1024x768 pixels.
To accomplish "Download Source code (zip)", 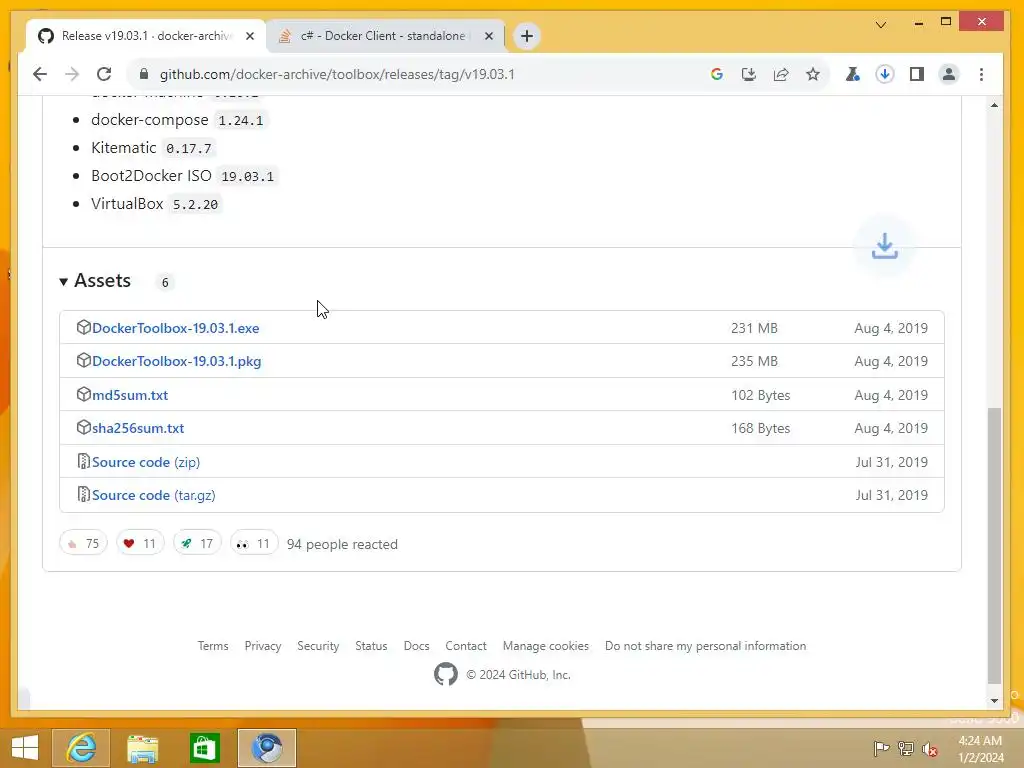I will point(146,462).
